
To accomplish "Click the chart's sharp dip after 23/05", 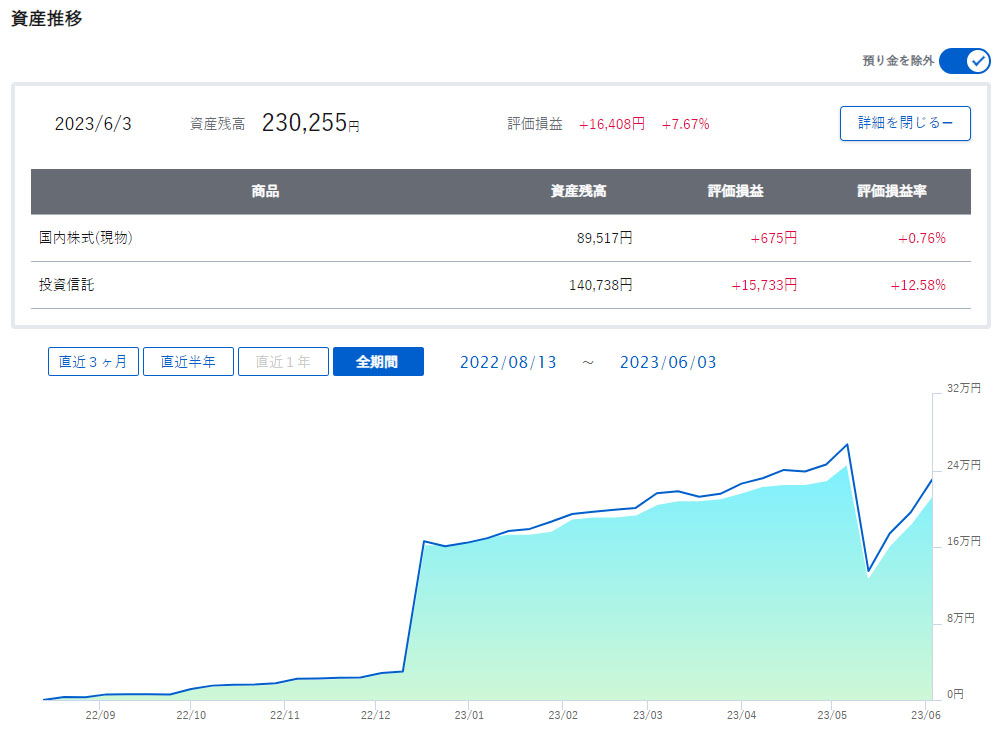I will (x=869, y=572).
